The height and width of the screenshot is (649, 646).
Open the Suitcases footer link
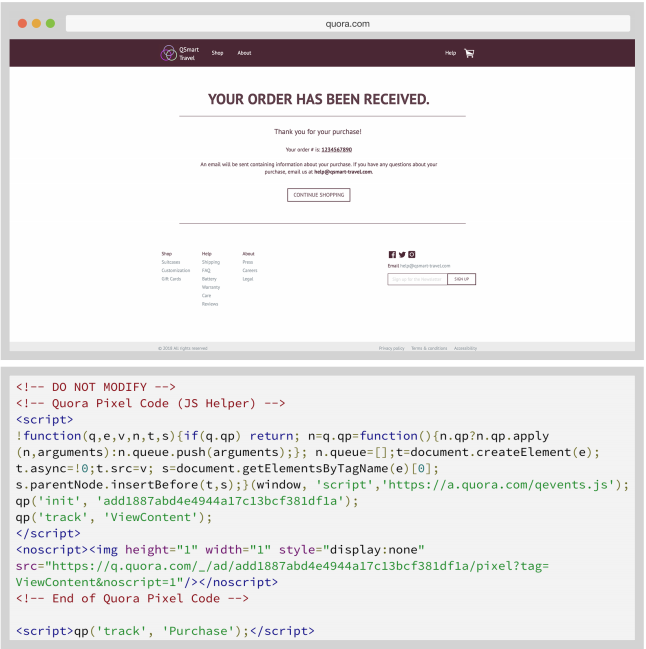click(x=171, y=262)
